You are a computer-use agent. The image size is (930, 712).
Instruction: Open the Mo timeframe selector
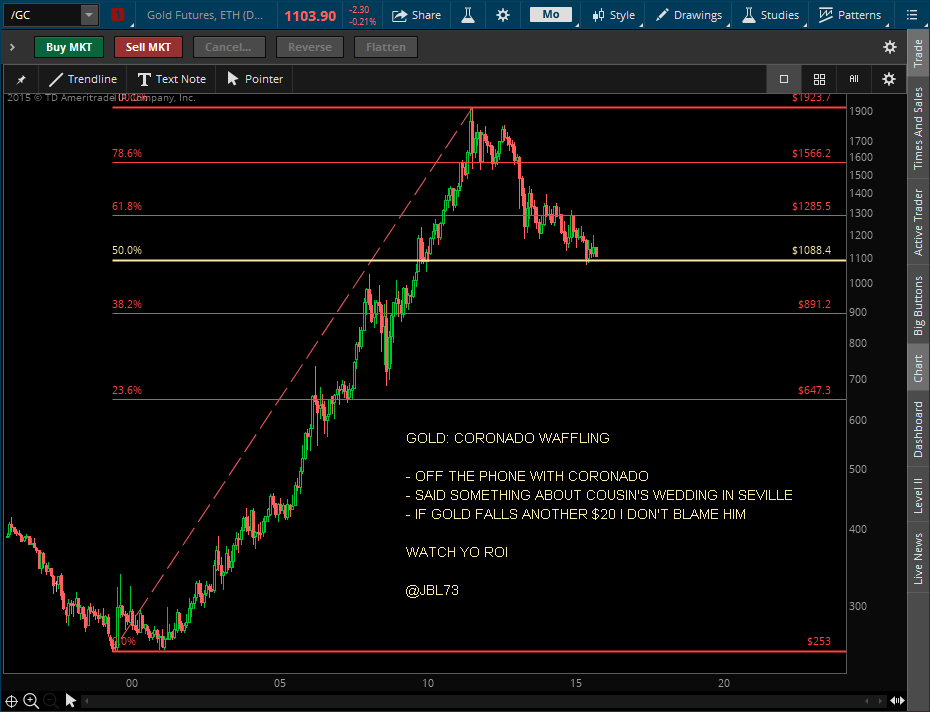click(550, 14)
